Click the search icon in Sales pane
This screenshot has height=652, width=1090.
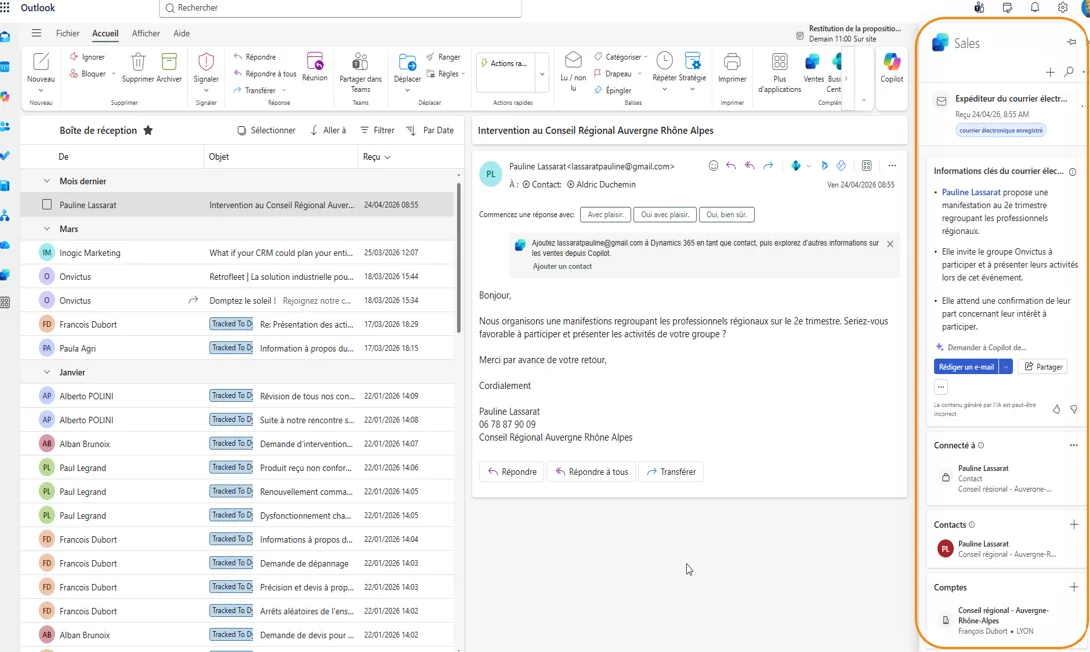click(1069, 72)
